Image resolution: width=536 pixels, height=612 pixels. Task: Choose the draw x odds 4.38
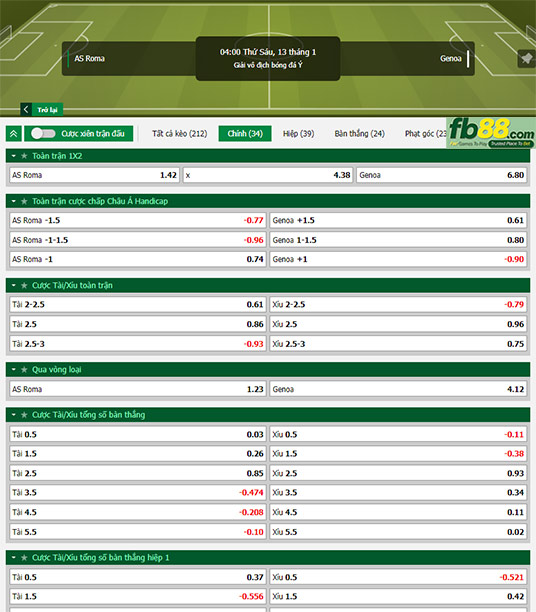pyautogui.click(x=268, y=175)
